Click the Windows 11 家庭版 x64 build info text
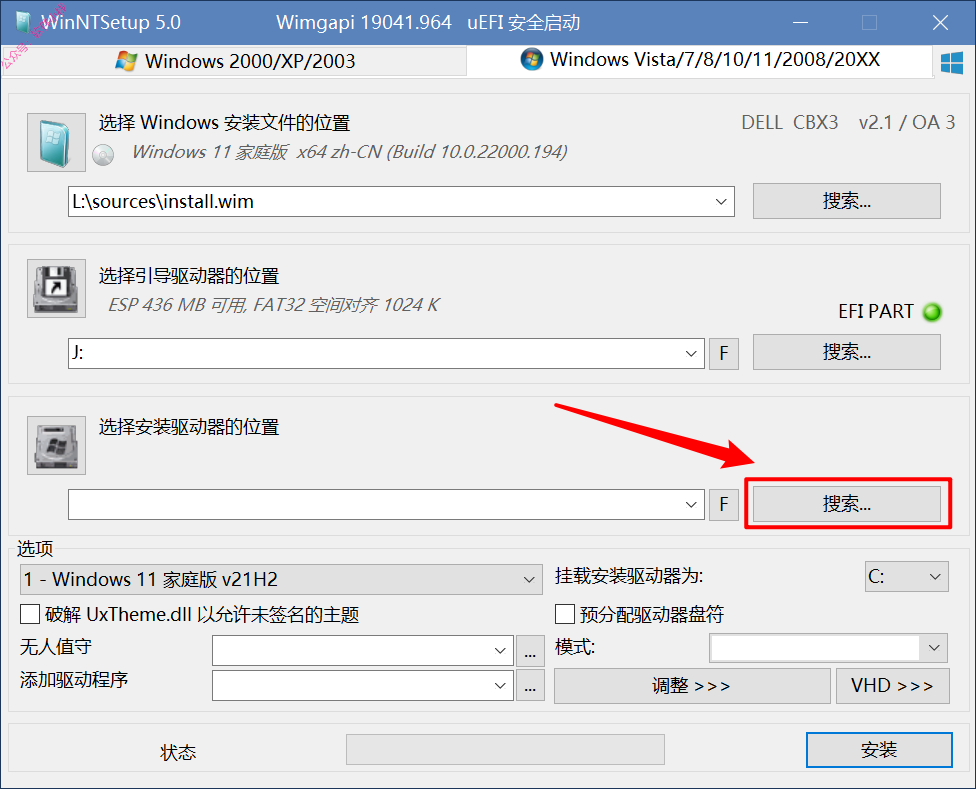 point(350,152)
